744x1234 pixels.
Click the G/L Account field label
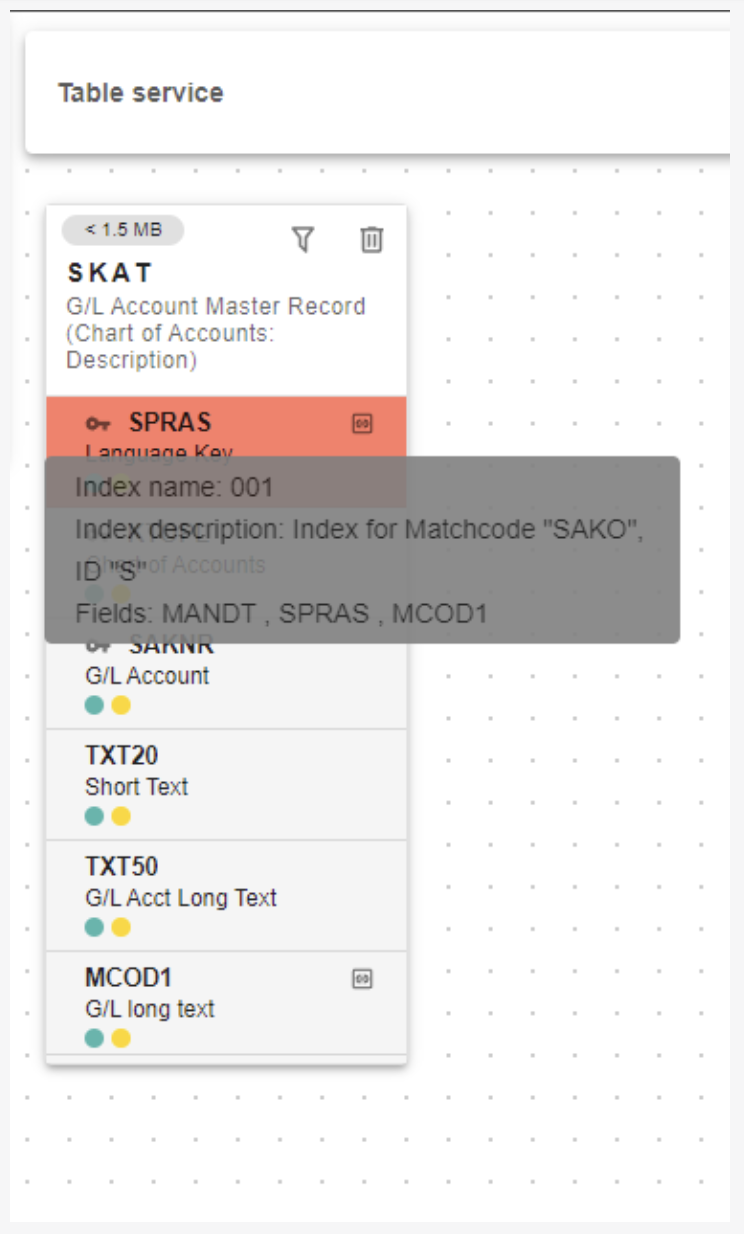tap(147, 676)
